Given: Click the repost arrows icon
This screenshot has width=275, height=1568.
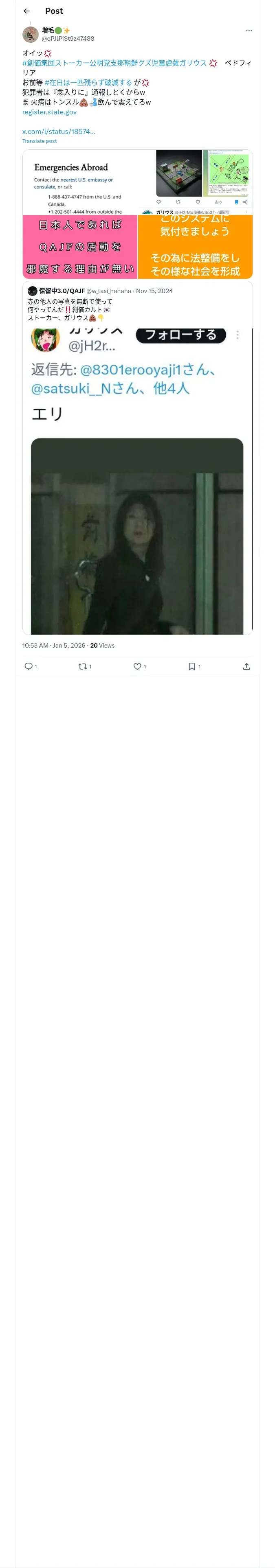Looking at the screenshot, I should [83, 666].
